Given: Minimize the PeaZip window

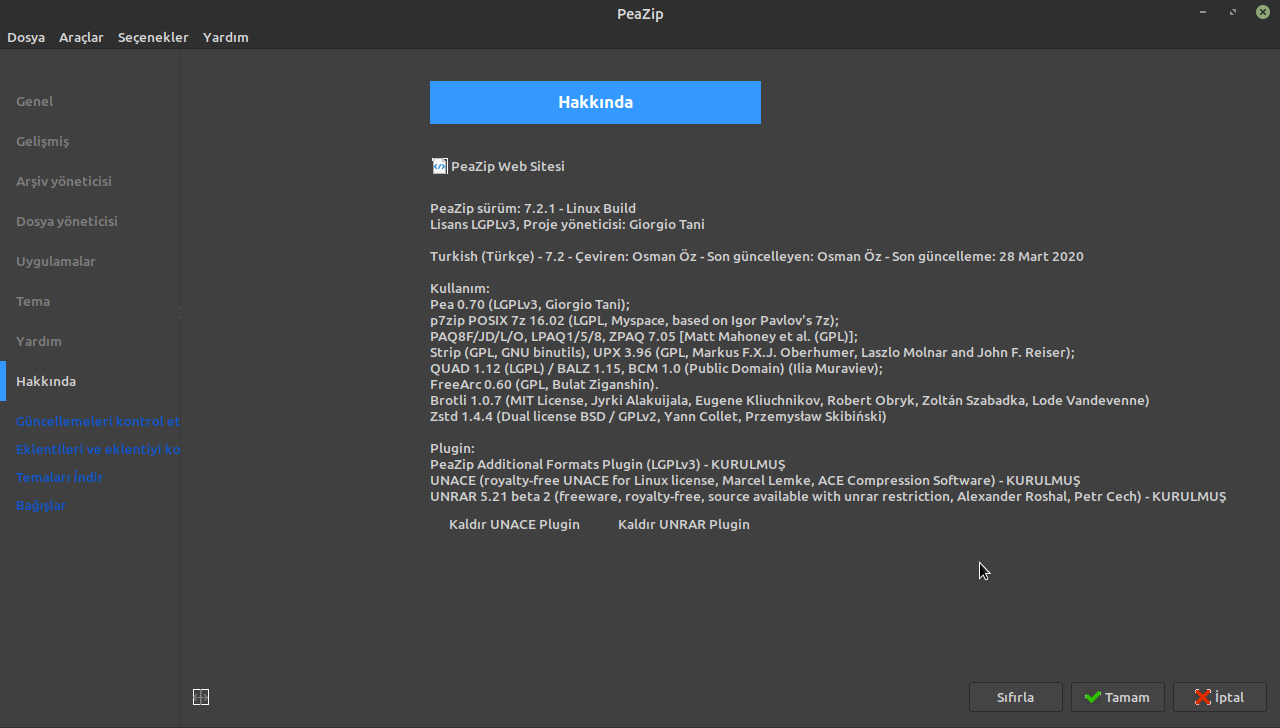Looking at the screenshot, I should coord(1203,13).
